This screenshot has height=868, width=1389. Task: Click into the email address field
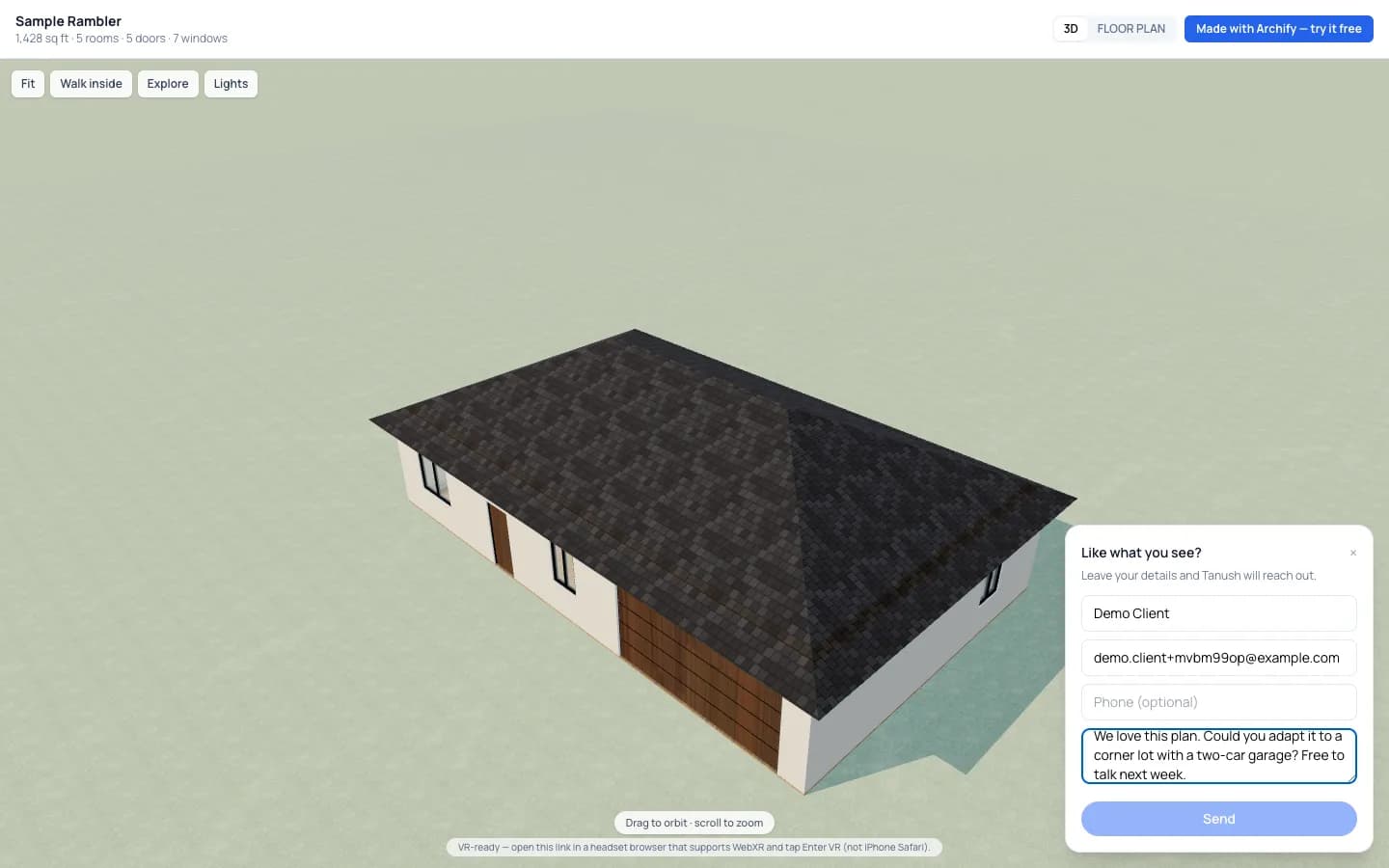(x=1218, y=658)
